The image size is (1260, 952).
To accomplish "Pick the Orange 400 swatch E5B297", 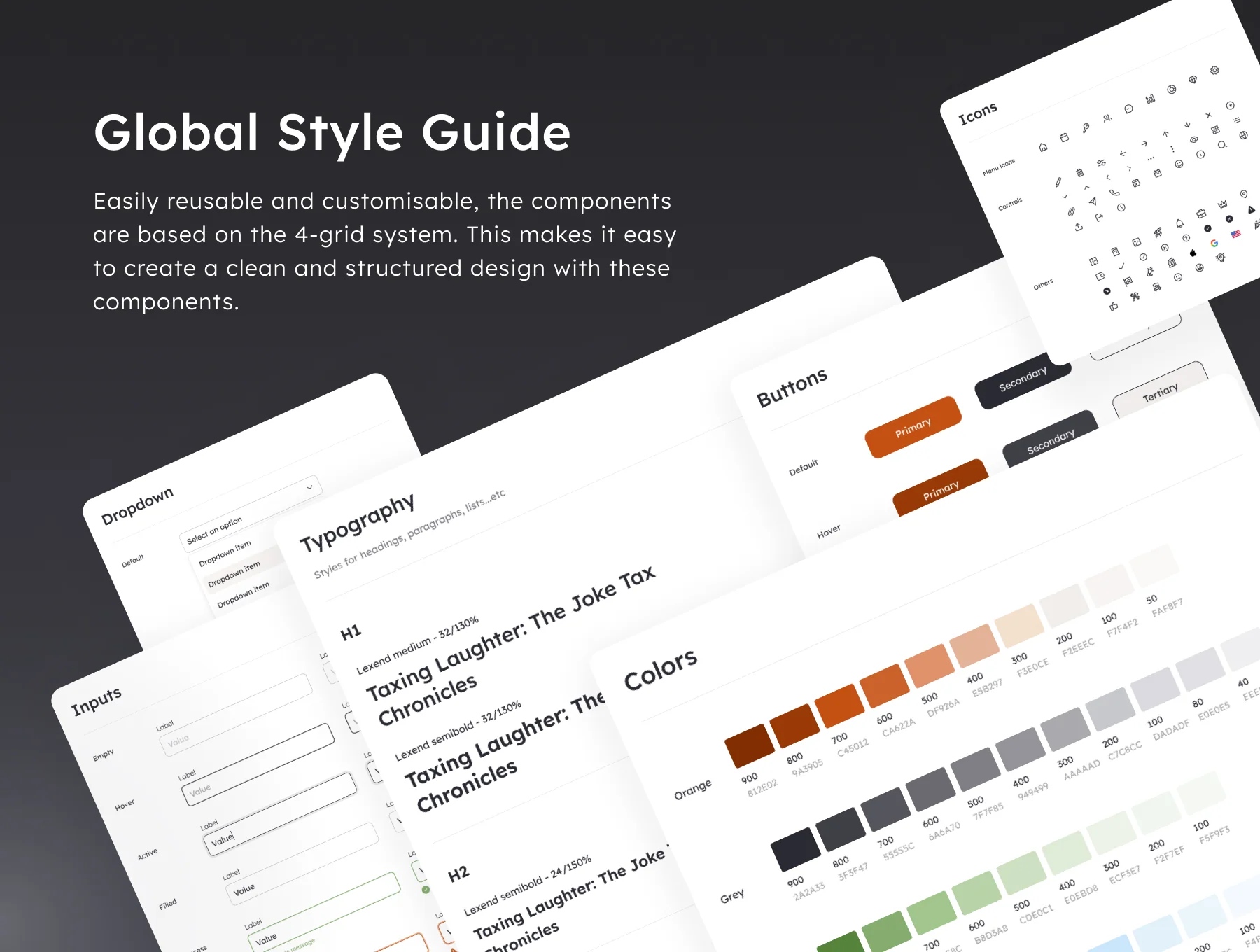I will pyautogui.click(x=975, y=646).
